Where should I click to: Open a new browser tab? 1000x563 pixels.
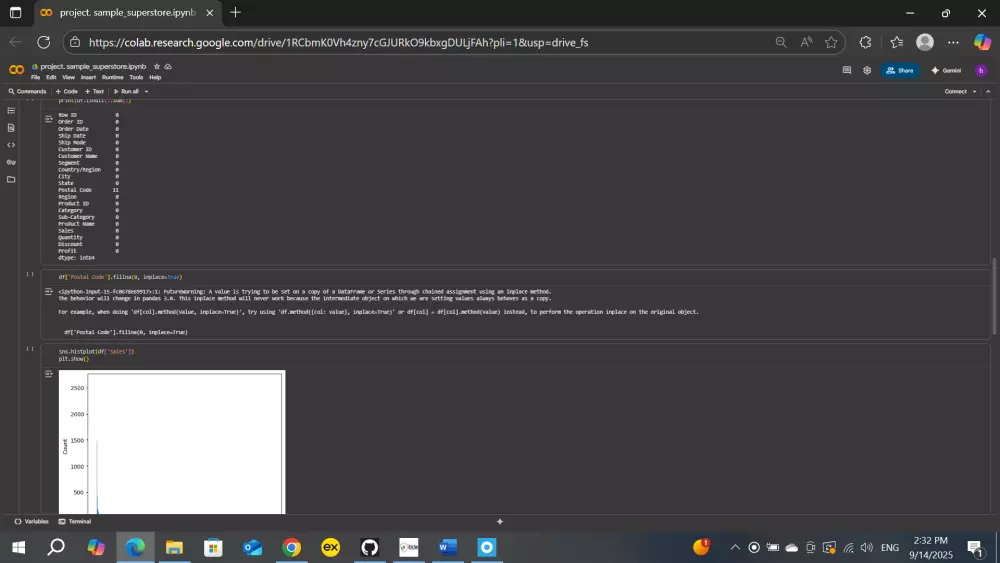[x=235, y=12]
